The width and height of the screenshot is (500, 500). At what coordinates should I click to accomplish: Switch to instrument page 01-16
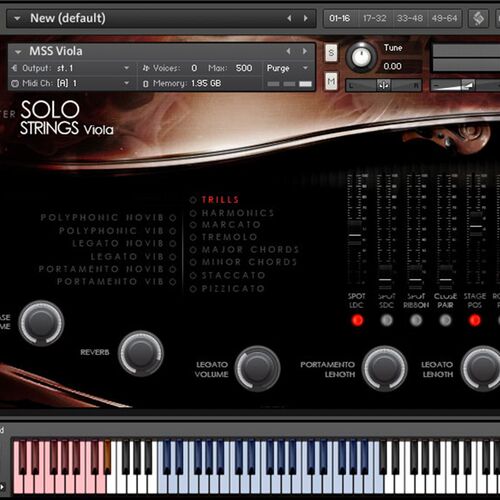tap(340, 18)
